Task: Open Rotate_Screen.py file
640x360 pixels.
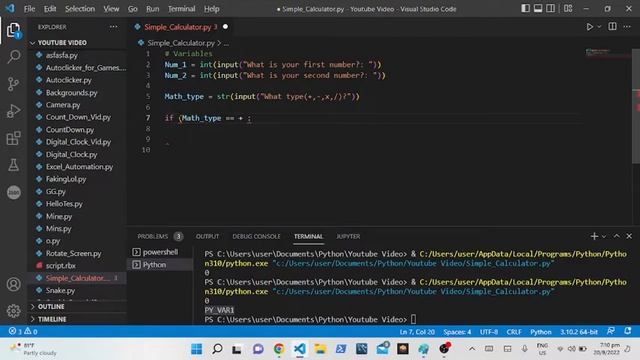Action: pyautogui.click(x=73, y=253)
